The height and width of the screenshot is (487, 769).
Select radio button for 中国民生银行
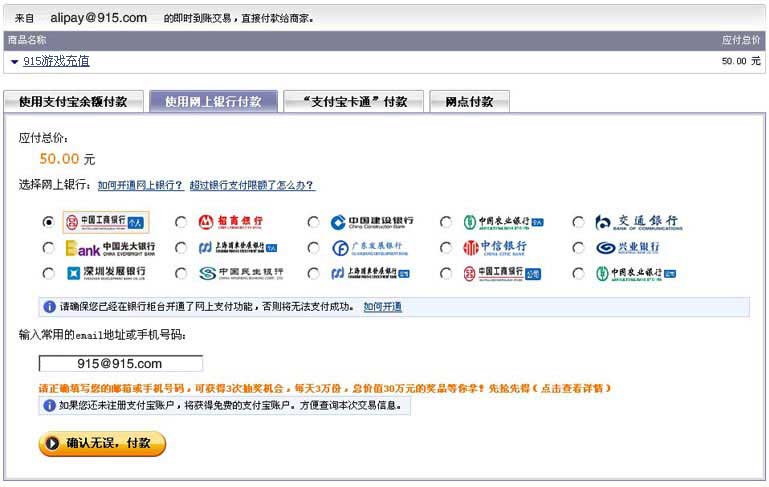[181, 273]
